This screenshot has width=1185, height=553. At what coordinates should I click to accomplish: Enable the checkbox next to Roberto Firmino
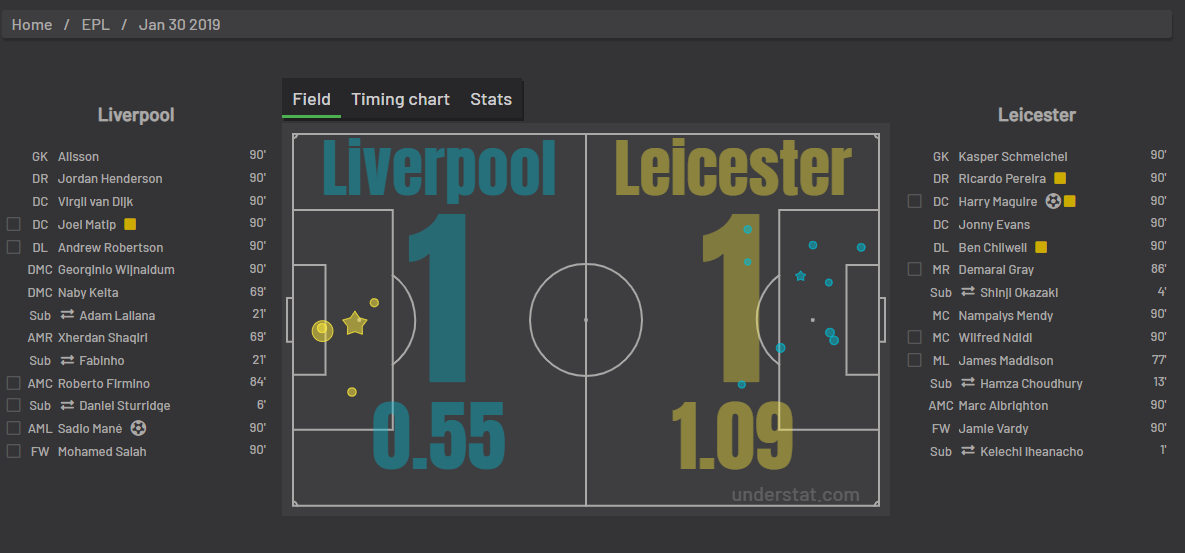[14, 383]
